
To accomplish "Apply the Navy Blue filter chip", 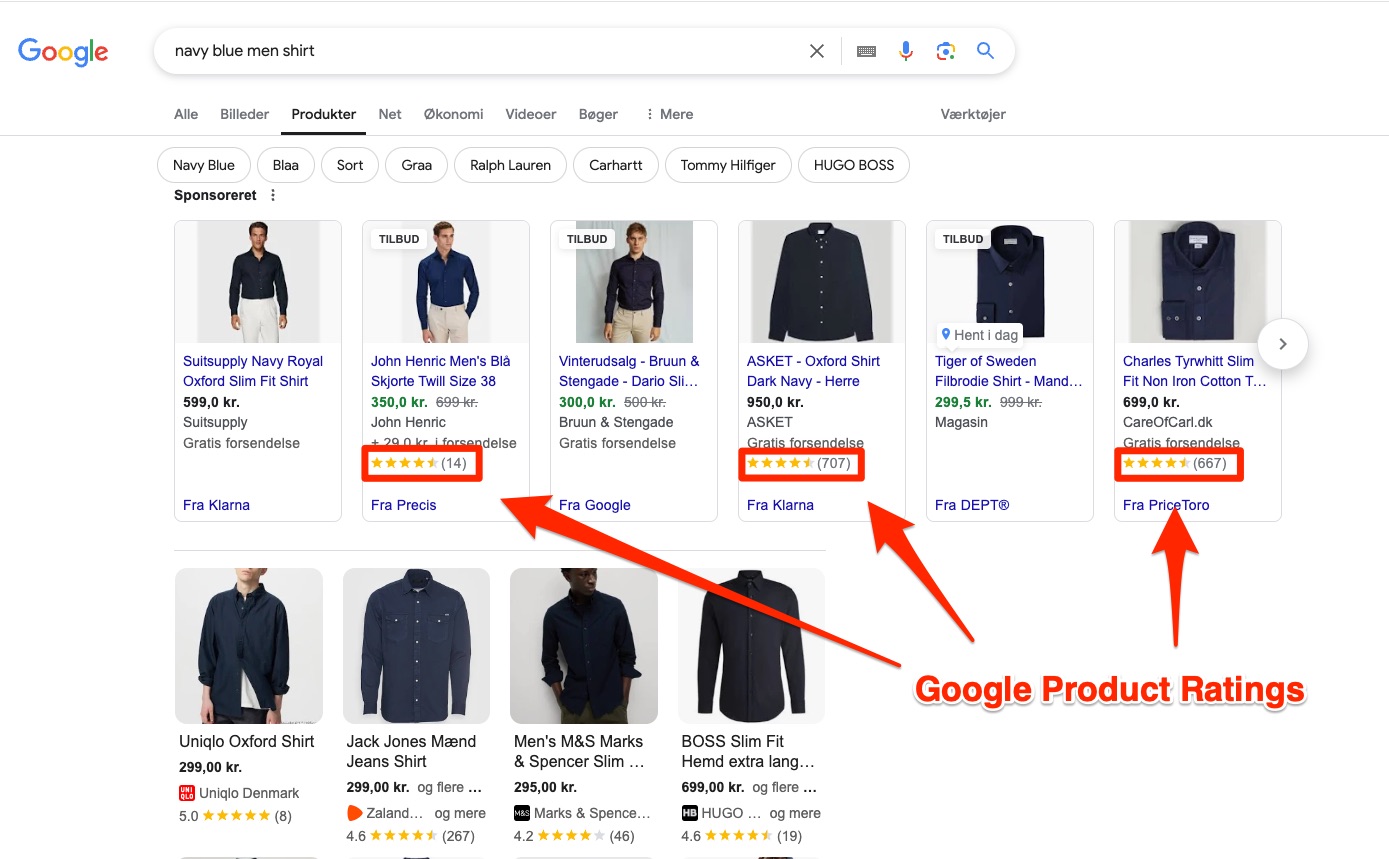I will [204, 165].
